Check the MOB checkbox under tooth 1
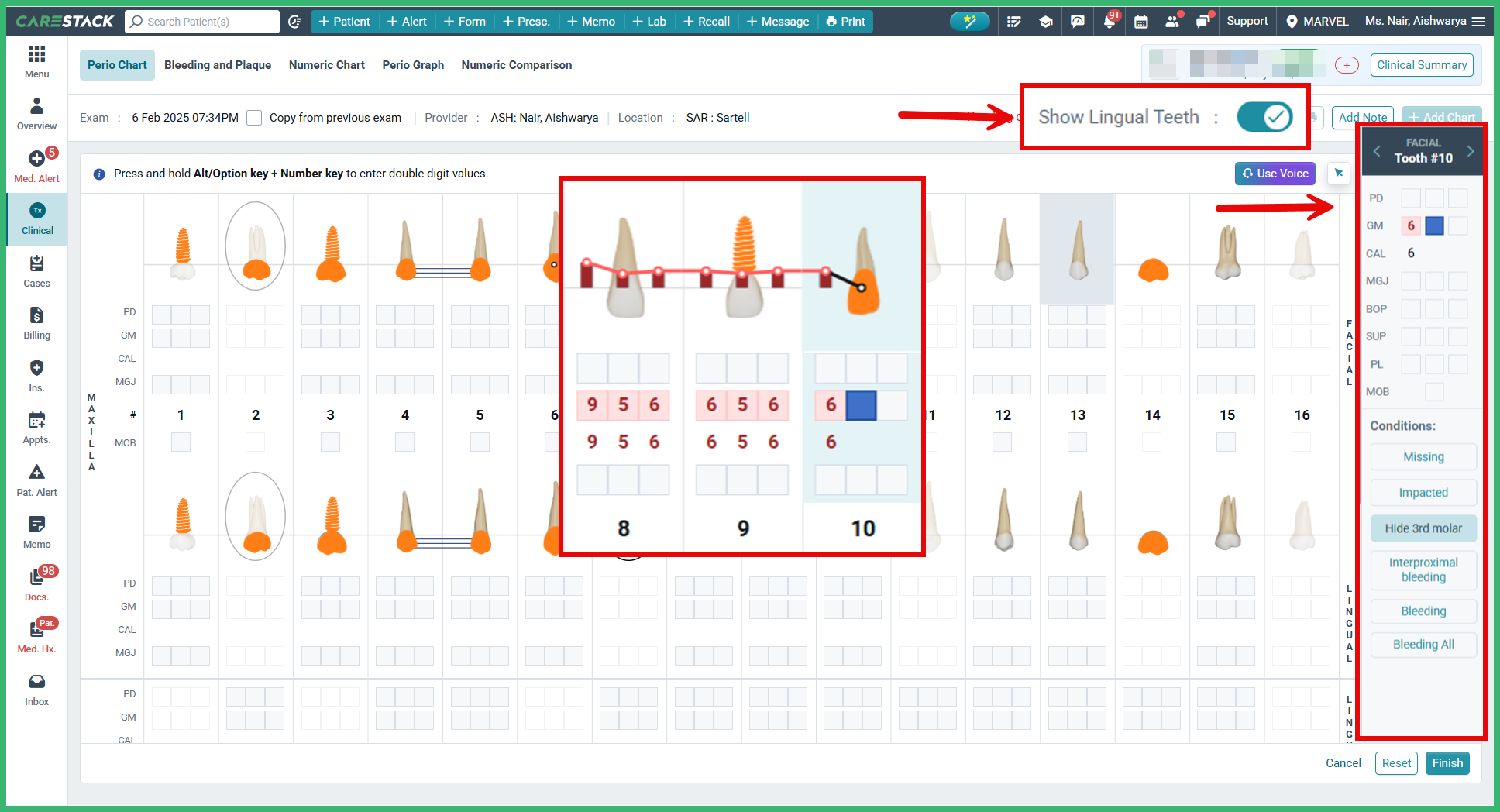Screen dimensions: 1500x812 (181, 442)
